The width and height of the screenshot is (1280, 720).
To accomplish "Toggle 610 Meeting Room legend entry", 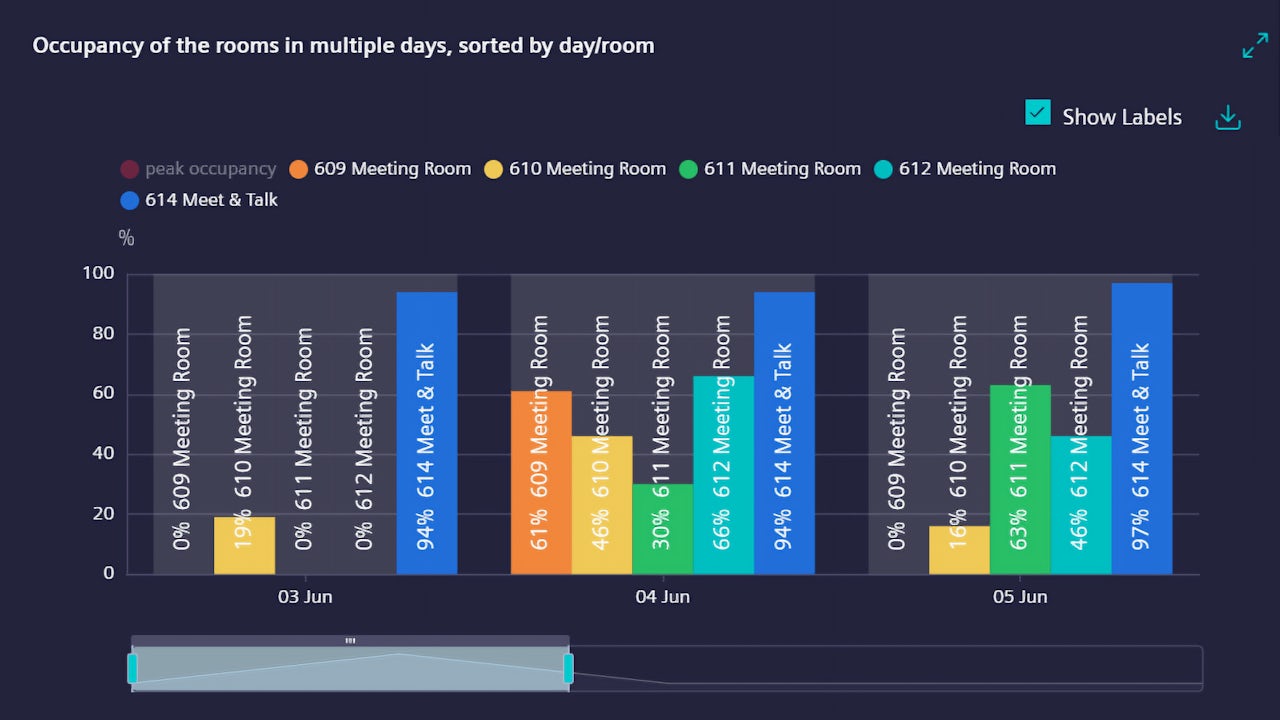I will coord(575,169).
